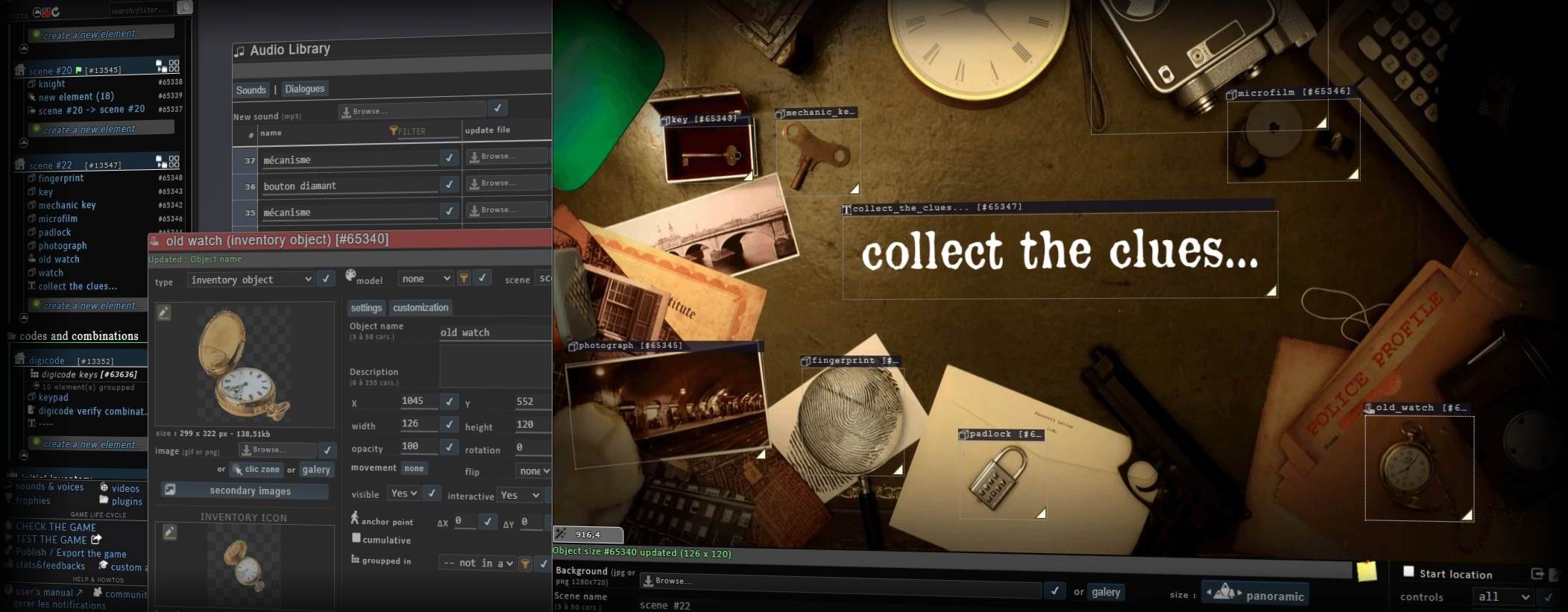Image resolution: width=1568 pixels, height=612 pixels.
Task: Click the filter funnel beside grouped in dropdown
Action: (x=525, y=564)
